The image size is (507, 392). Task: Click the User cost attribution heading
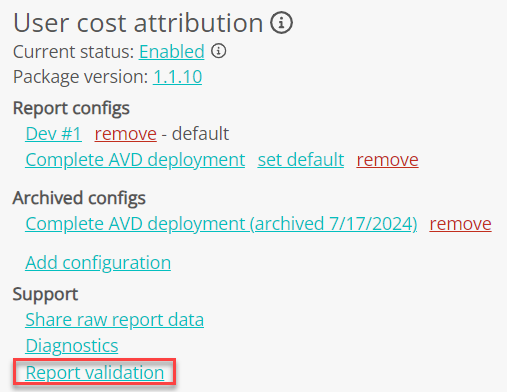point(138,23)
